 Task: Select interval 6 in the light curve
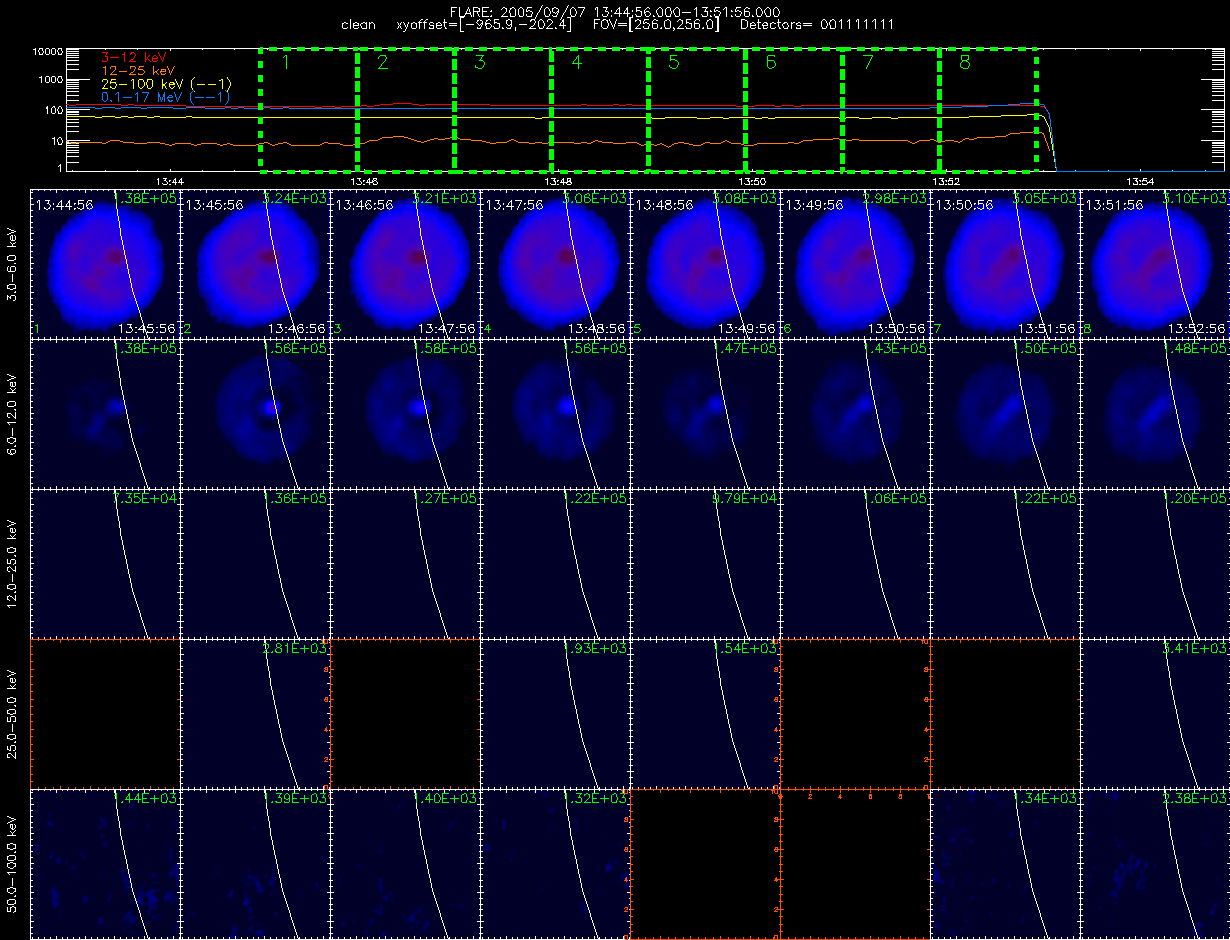(x=794, y=108)
